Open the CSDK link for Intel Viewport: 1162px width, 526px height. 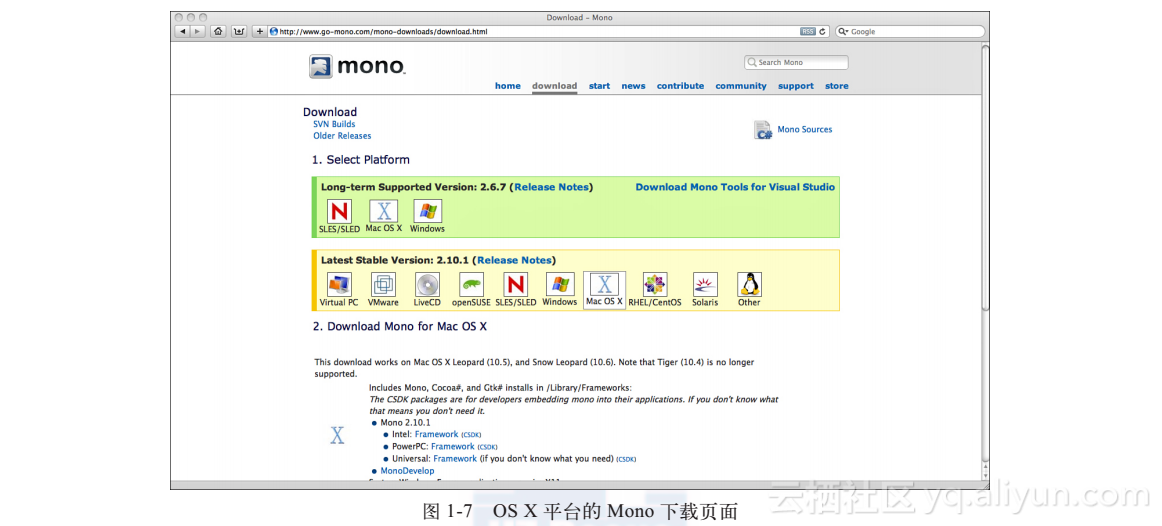471,435
